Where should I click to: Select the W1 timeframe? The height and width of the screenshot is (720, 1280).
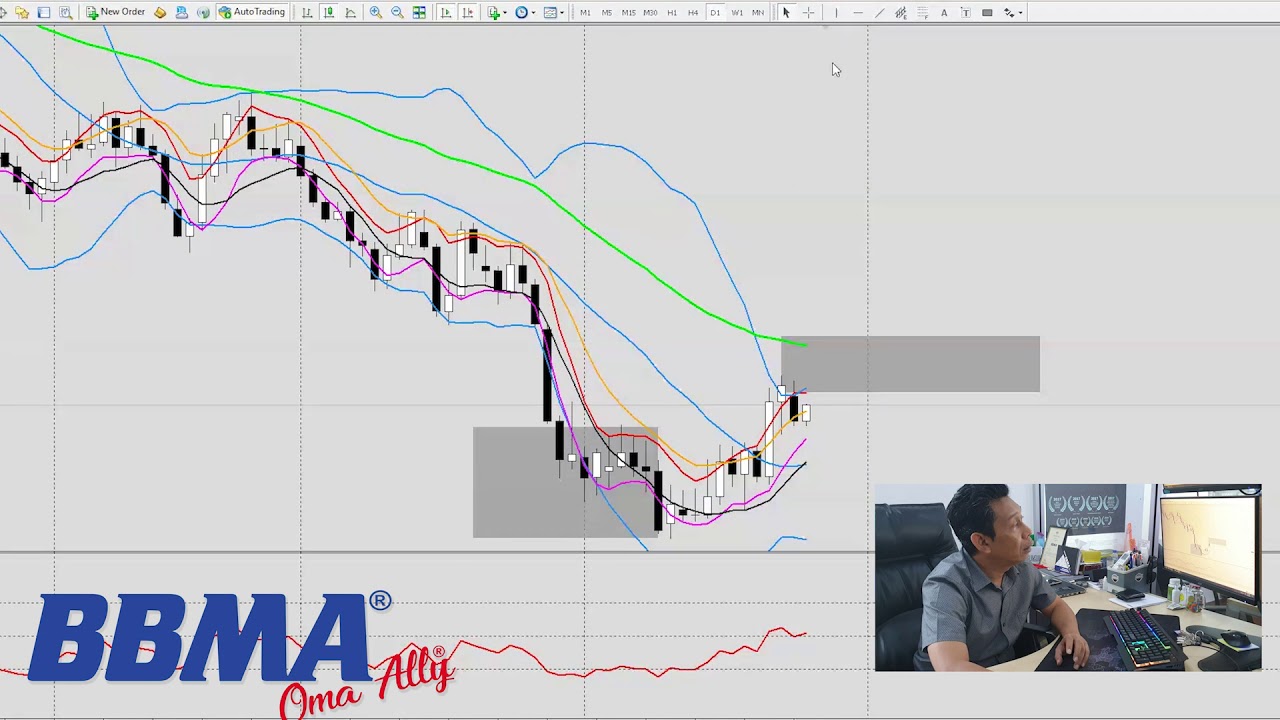(737, 12)
